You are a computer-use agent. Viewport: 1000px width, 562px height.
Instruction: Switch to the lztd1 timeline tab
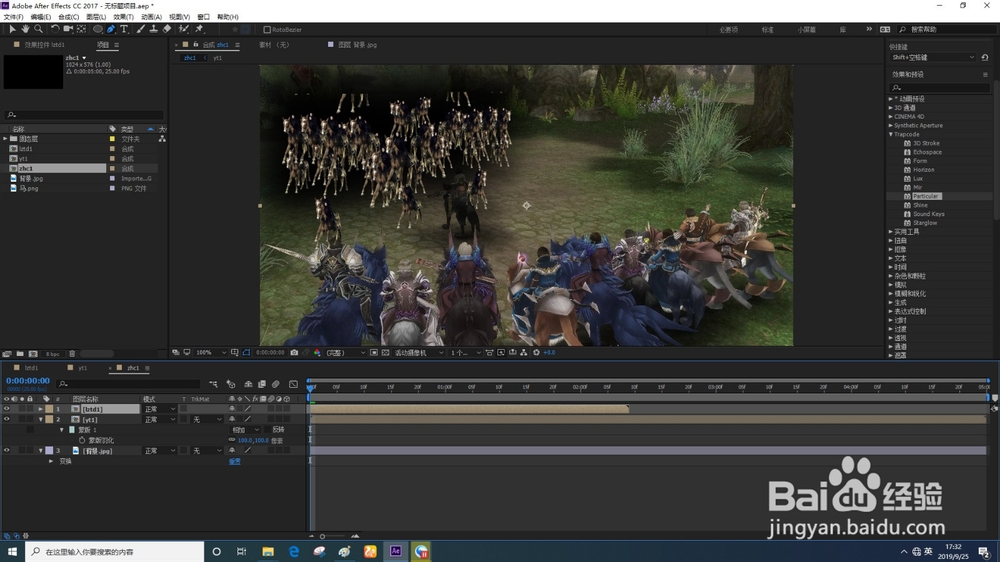pos(31,368)
